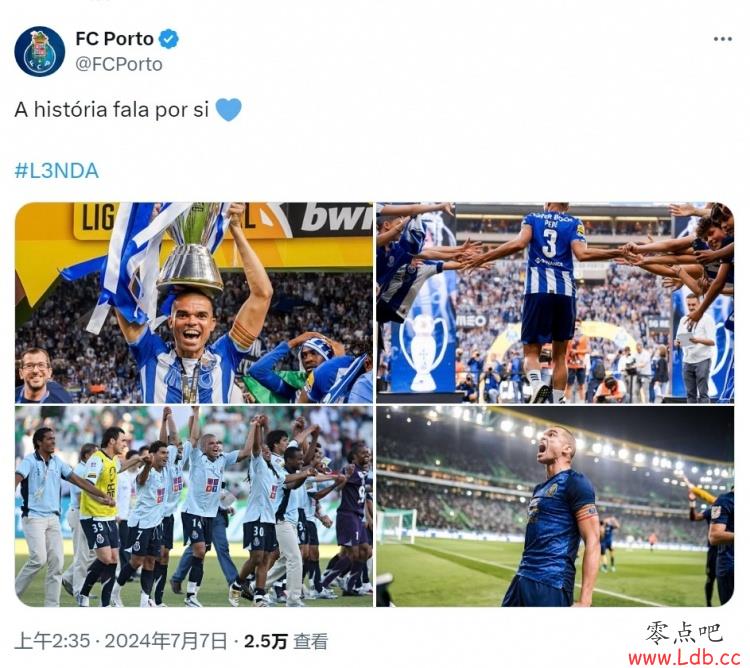Click the 2024年7月7日 post date
This screenshot has height=668, width=750.
point(165,641)
